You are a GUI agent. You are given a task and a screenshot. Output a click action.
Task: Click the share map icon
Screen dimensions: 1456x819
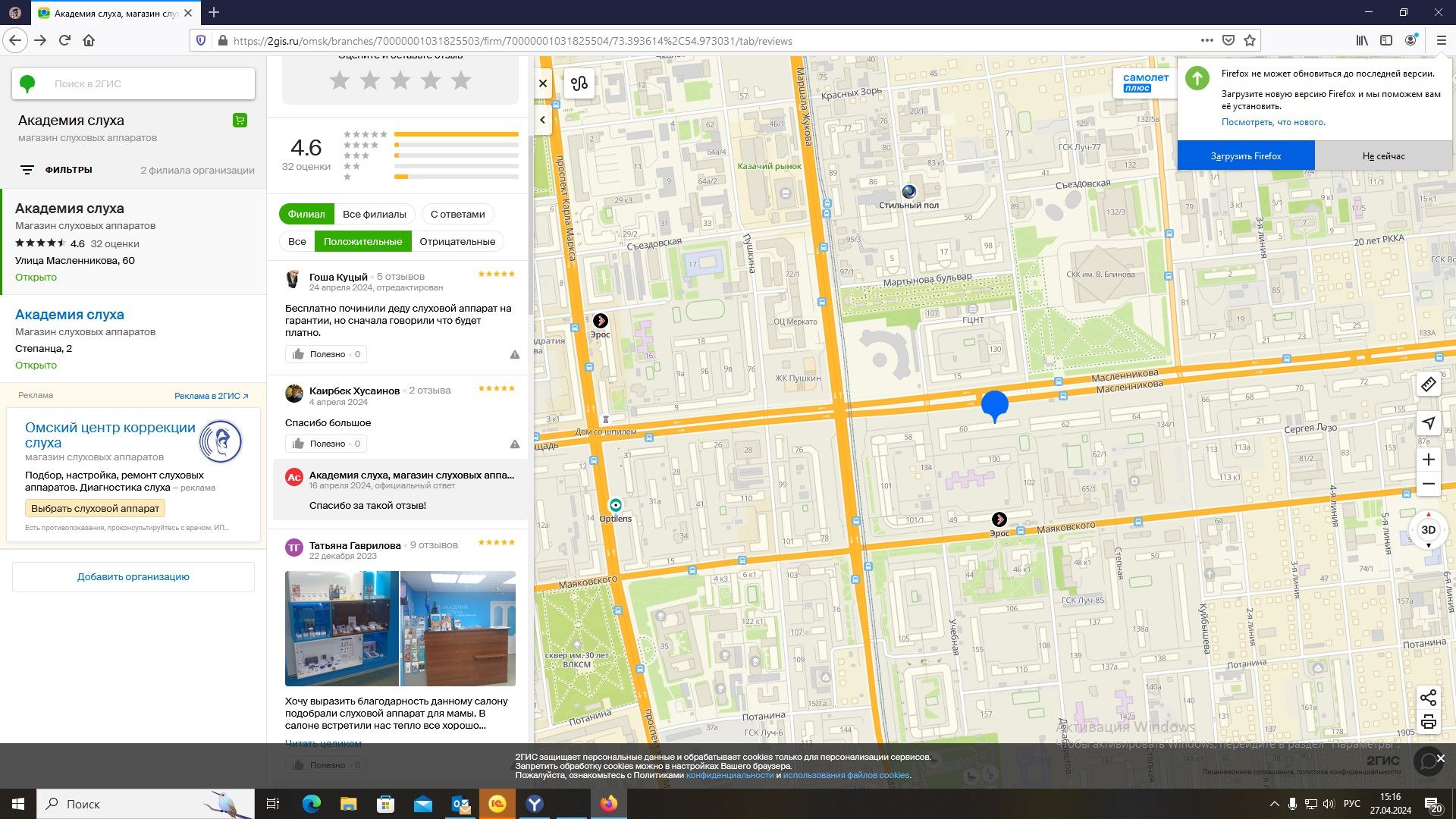coord(1428,698)
